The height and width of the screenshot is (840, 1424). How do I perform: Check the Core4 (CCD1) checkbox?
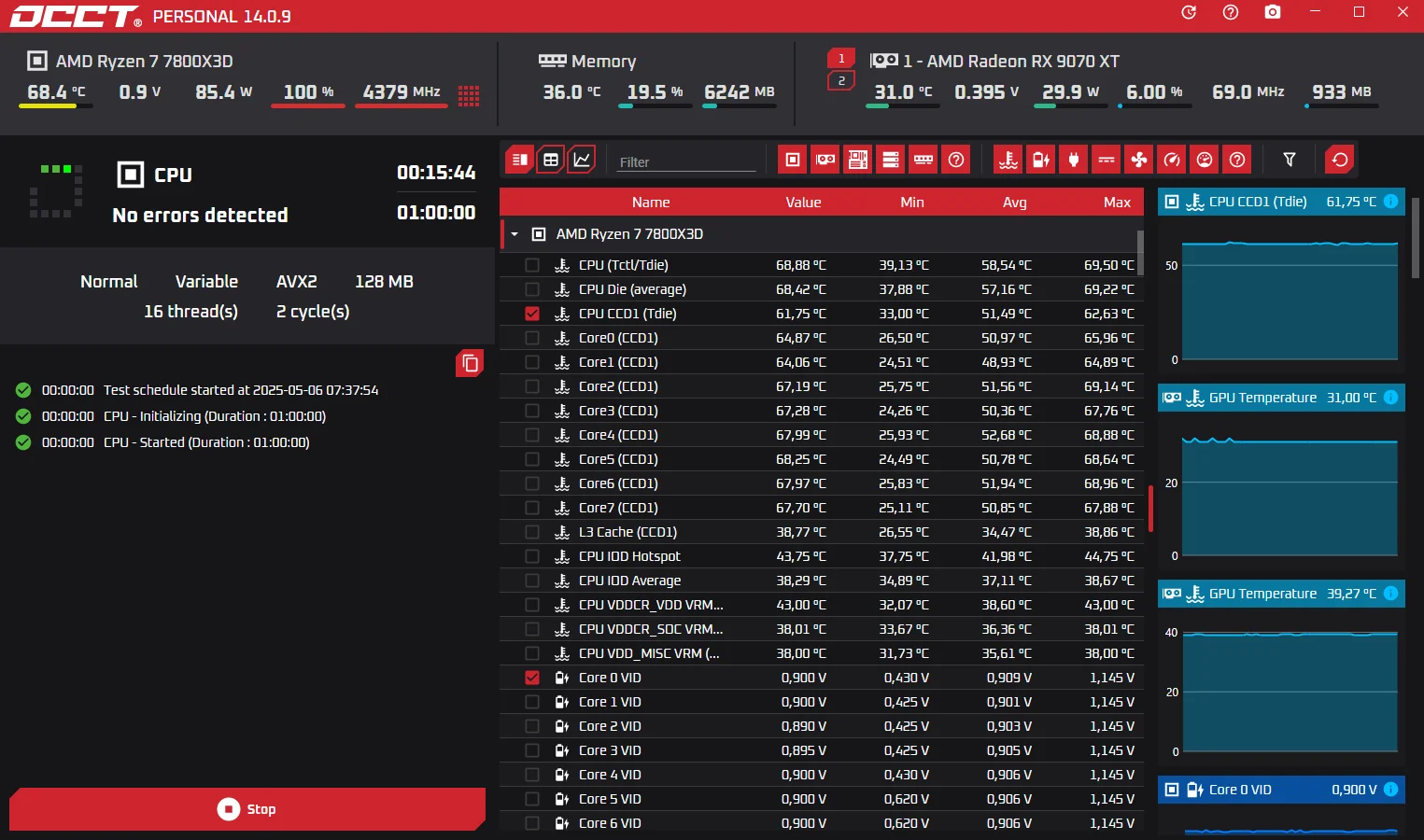tap(532, 435)
